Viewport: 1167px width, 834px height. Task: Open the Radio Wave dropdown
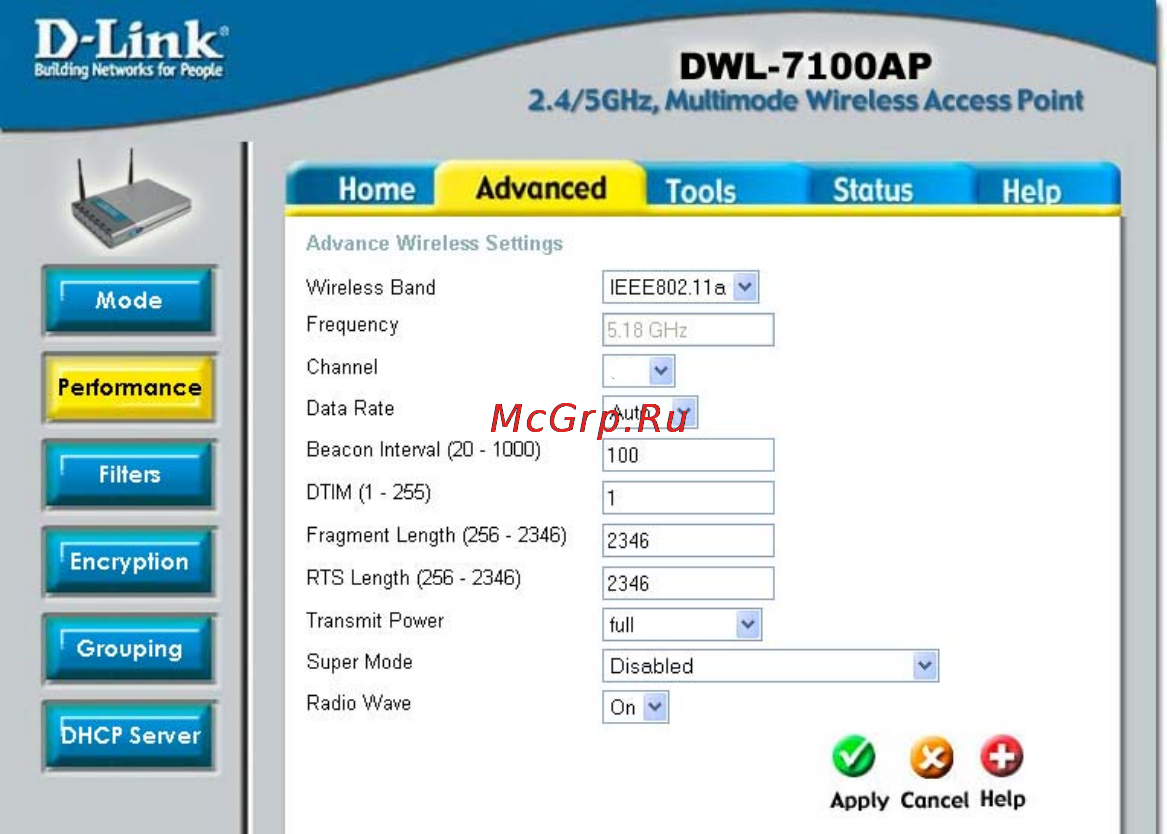pos(636,707)
